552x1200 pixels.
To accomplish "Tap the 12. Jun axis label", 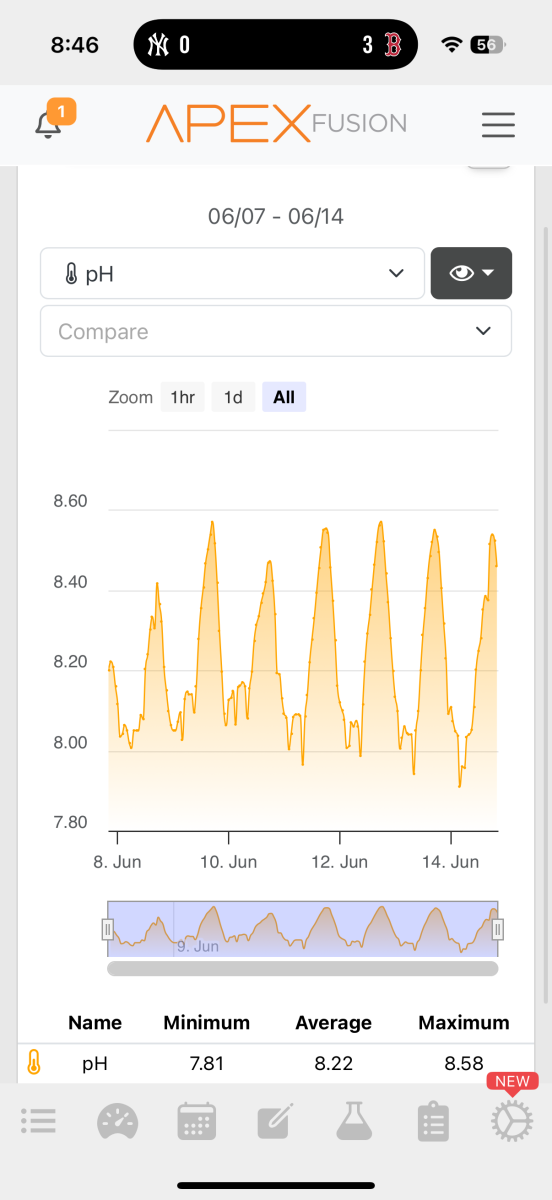I will (340, 861).
